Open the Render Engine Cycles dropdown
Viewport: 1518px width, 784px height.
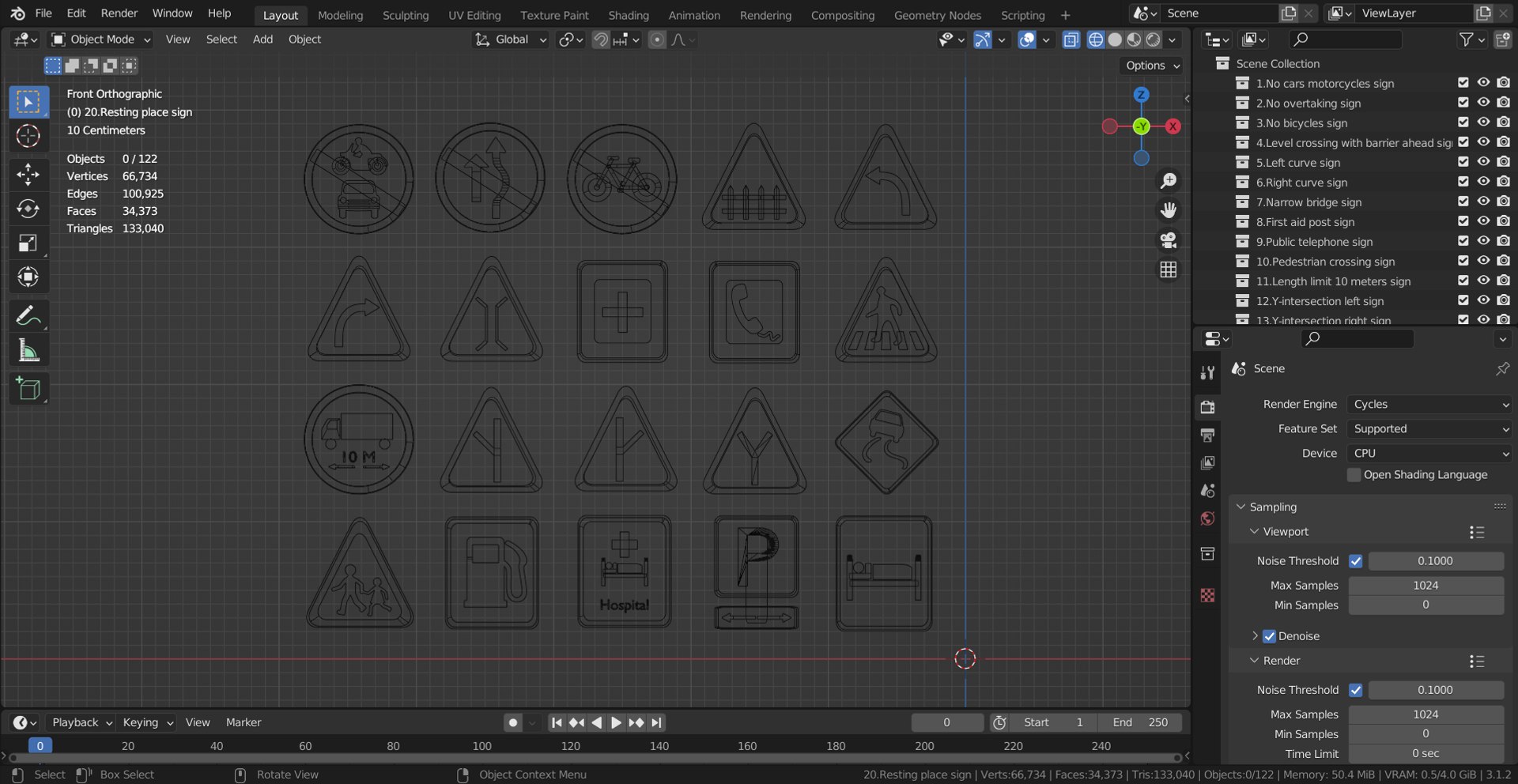point(1429,404)
